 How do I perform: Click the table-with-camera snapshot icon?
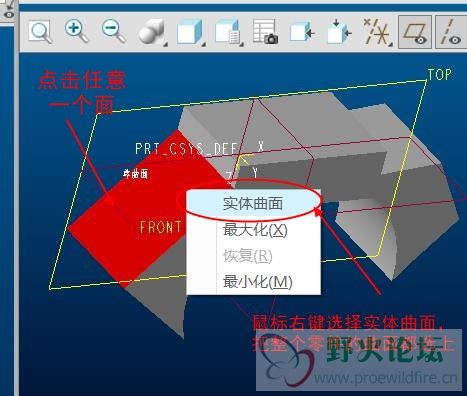coord(265,32)
